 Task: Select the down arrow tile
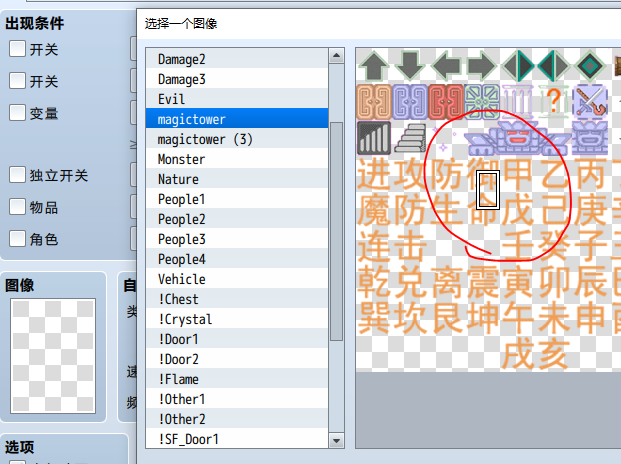coord(410,66)
